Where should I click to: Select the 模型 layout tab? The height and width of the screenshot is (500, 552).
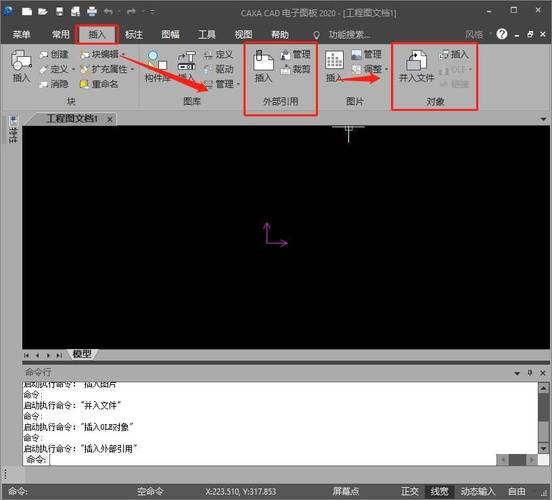point(82,354)
